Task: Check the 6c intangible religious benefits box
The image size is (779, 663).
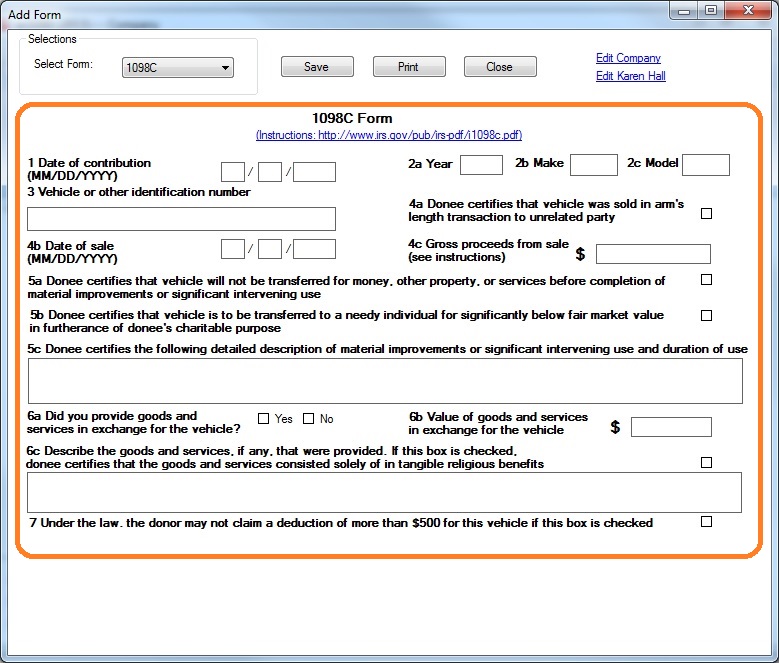Action: pos(707,462)
